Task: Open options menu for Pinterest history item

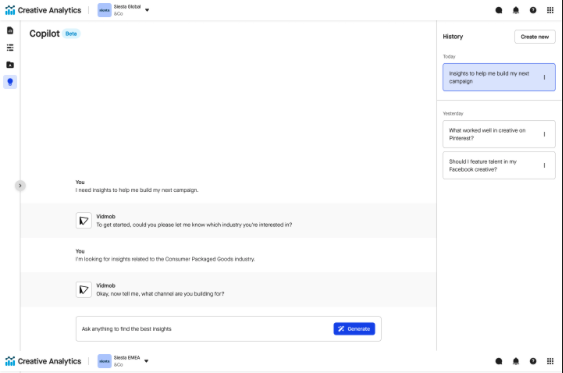Action: (x=544, y=134)
